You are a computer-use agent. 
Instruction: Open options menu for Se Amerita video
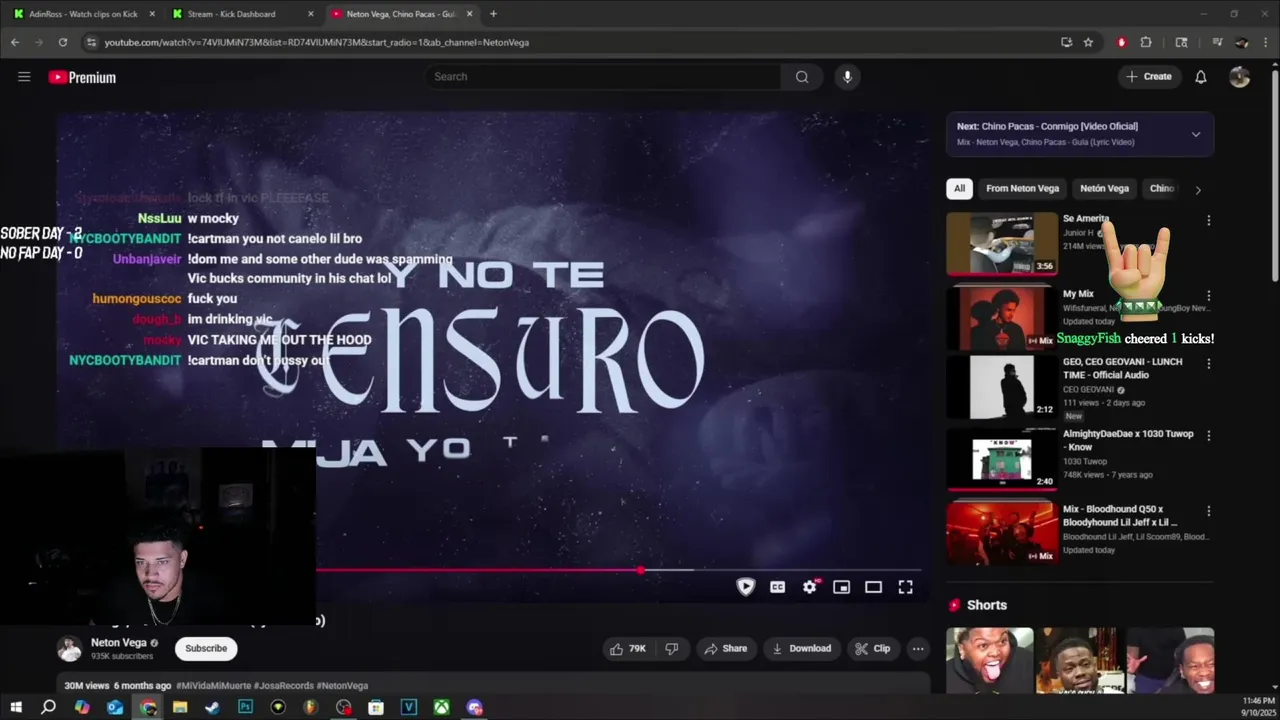(x=1208, y=220)
